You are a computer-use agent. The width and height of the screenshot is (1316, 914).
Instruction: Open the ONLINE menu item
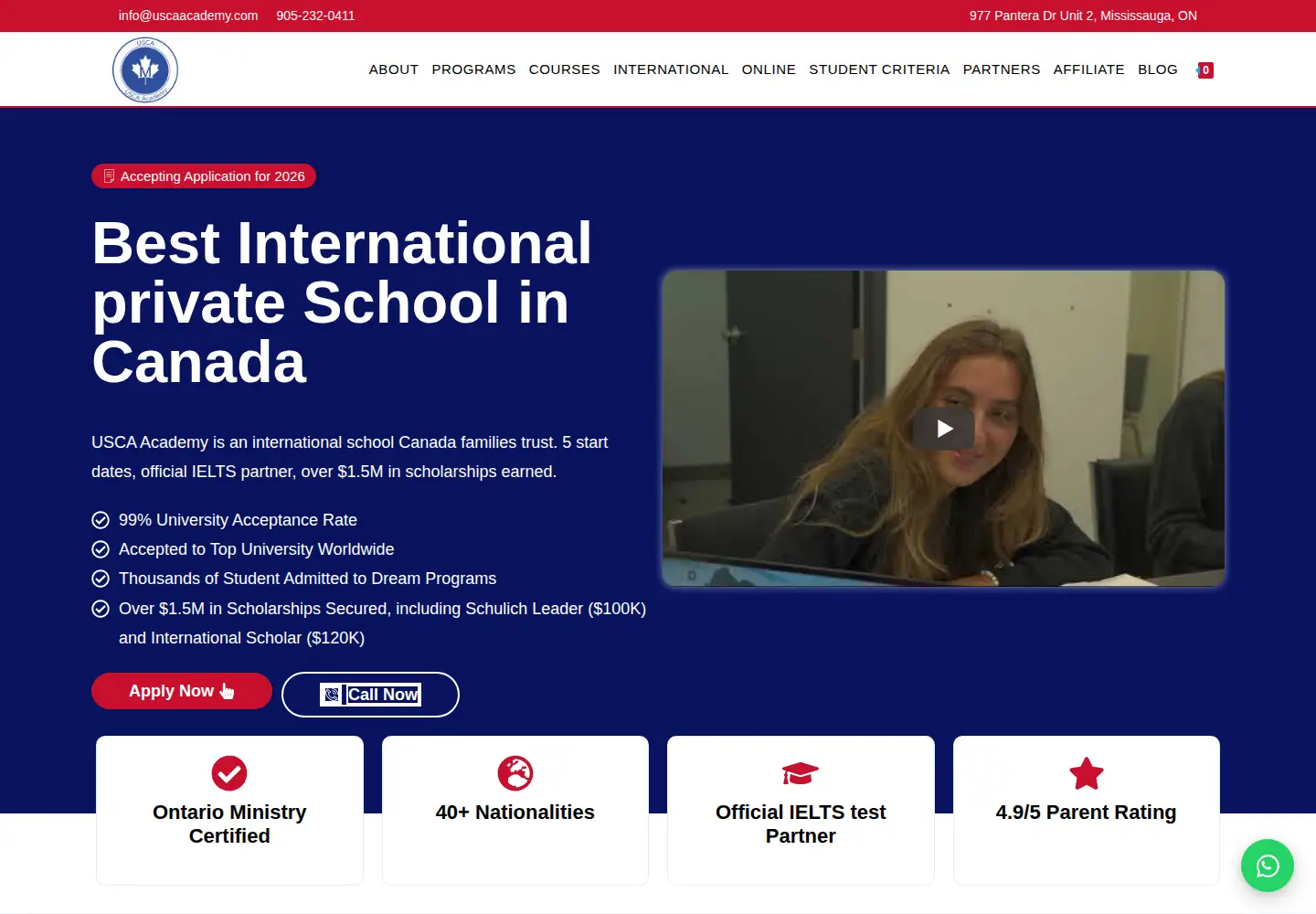pyautogui.click(x=769, y=69)
